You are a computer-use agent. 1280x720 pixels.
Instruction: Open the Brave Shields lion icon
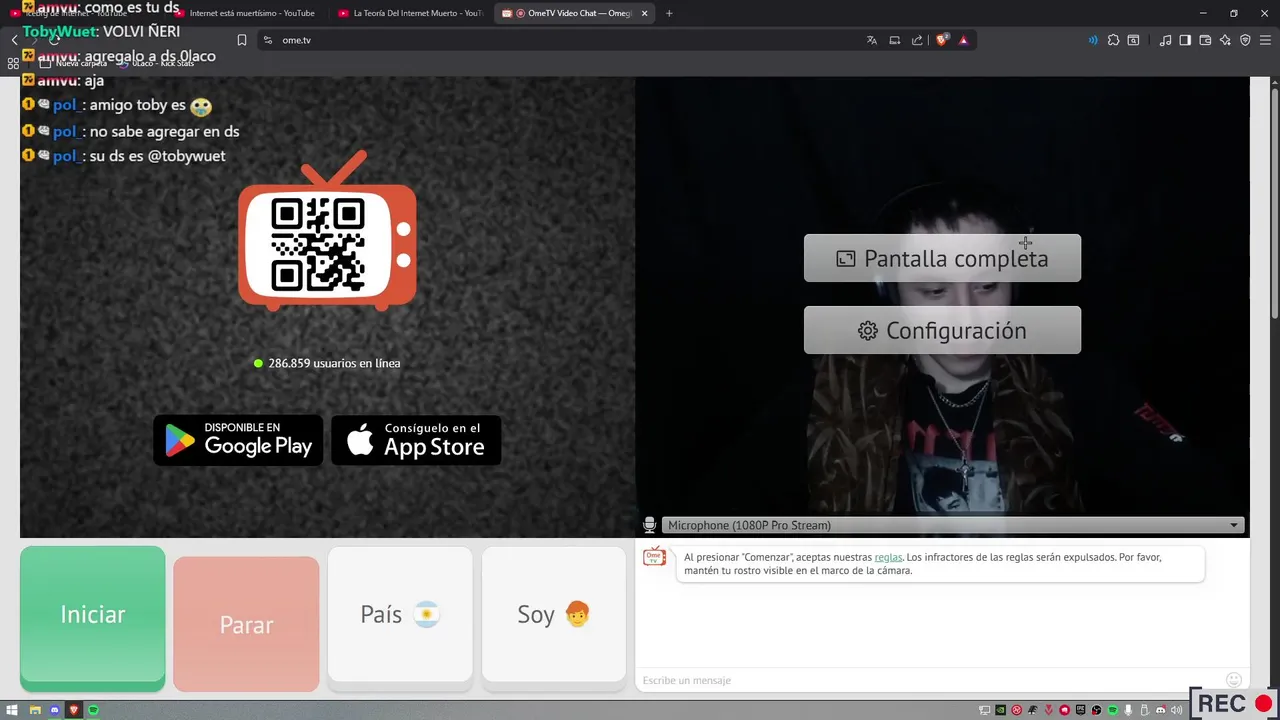(x=942, y=40)
